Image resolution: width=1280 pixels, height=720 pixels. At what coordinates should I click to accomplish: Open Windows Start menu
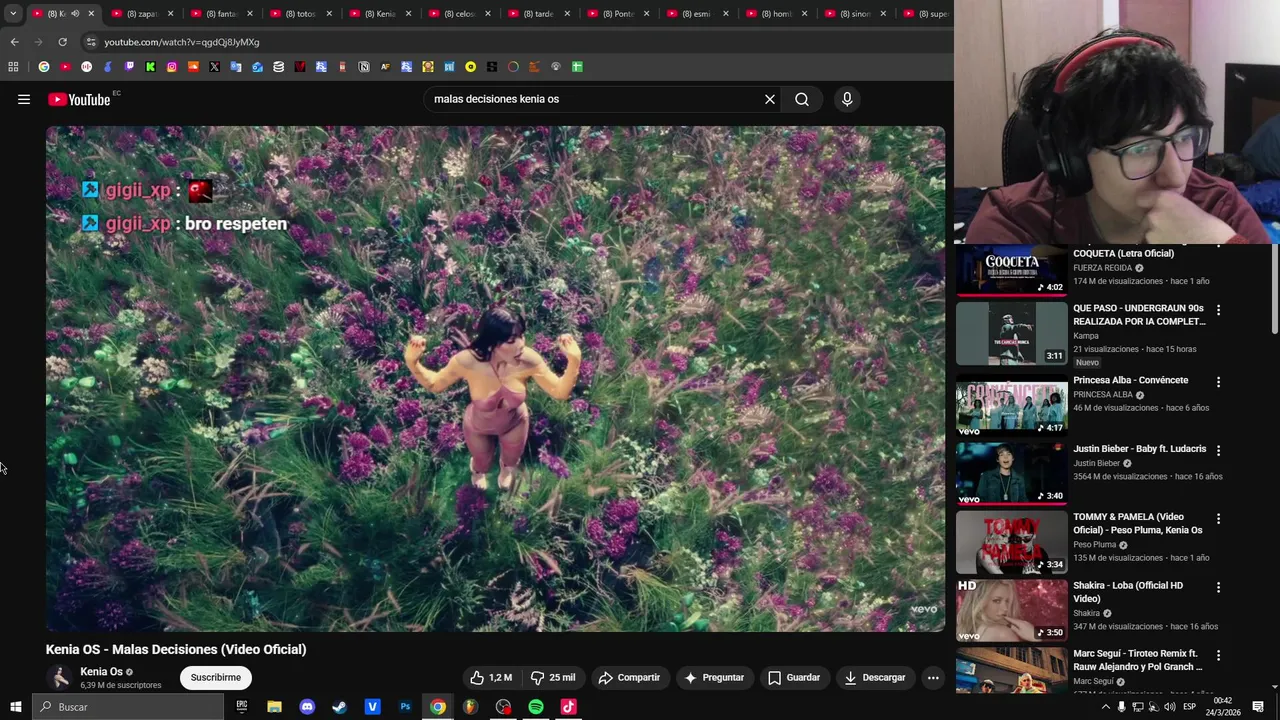[x=15, y=707]
